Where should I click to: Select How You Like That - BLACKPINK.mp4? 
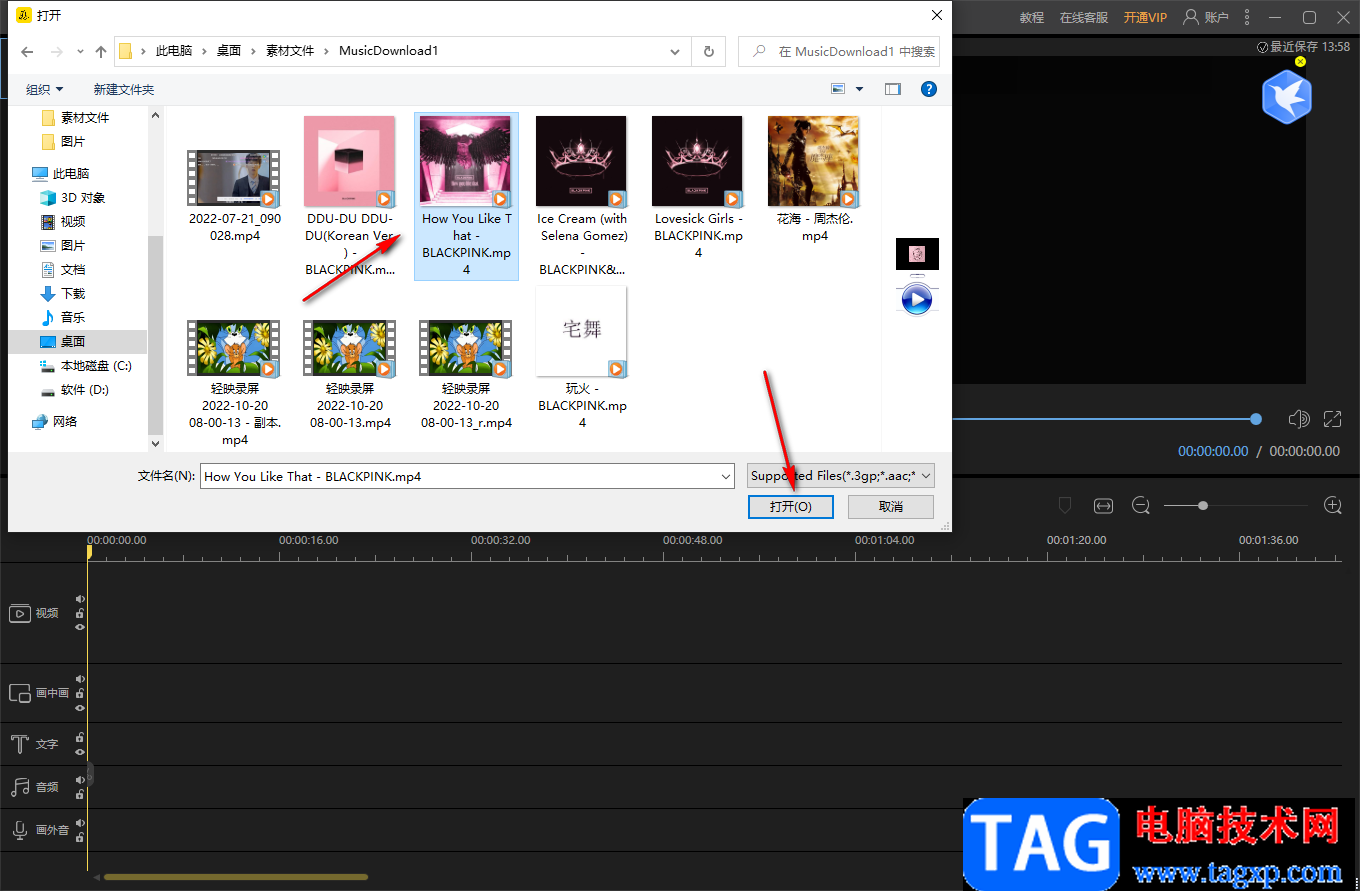tap(466, 196)
